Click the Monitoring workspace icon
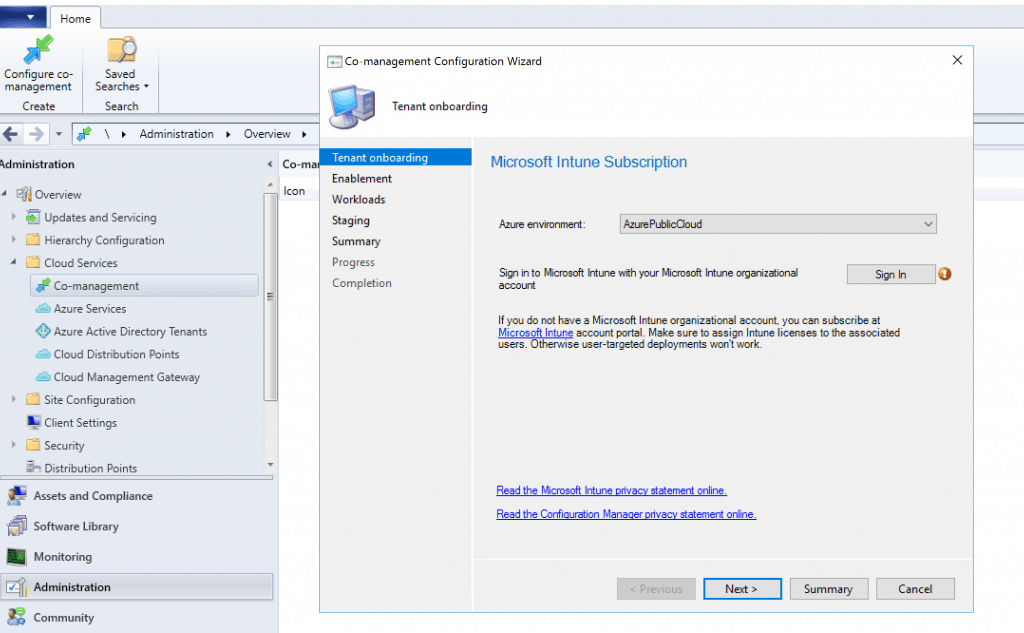1024x633 pixels. coord(16,557)
